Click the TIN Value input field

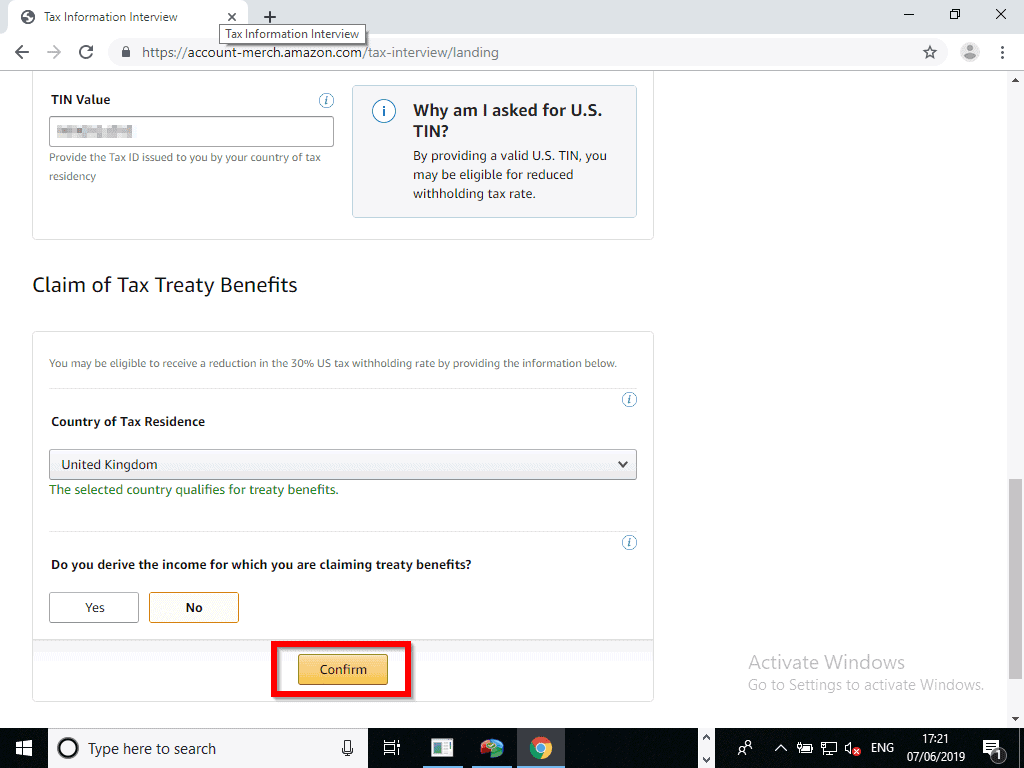[191, 131]
